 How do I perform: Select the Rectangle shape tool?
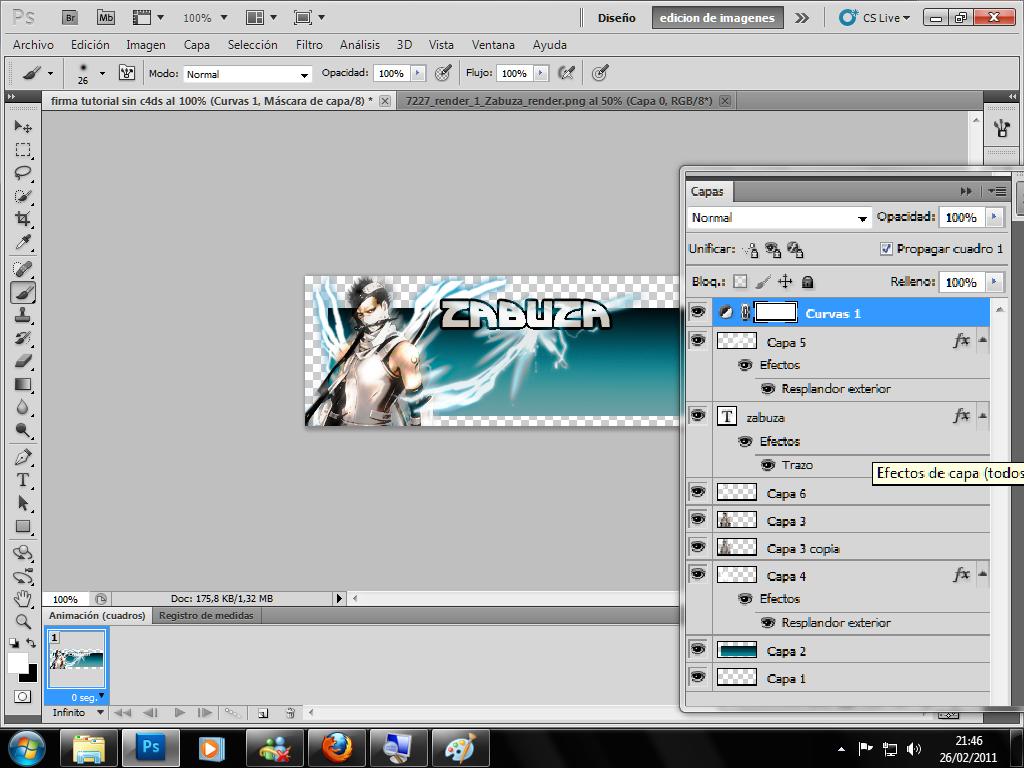click(x=23, y=526)
